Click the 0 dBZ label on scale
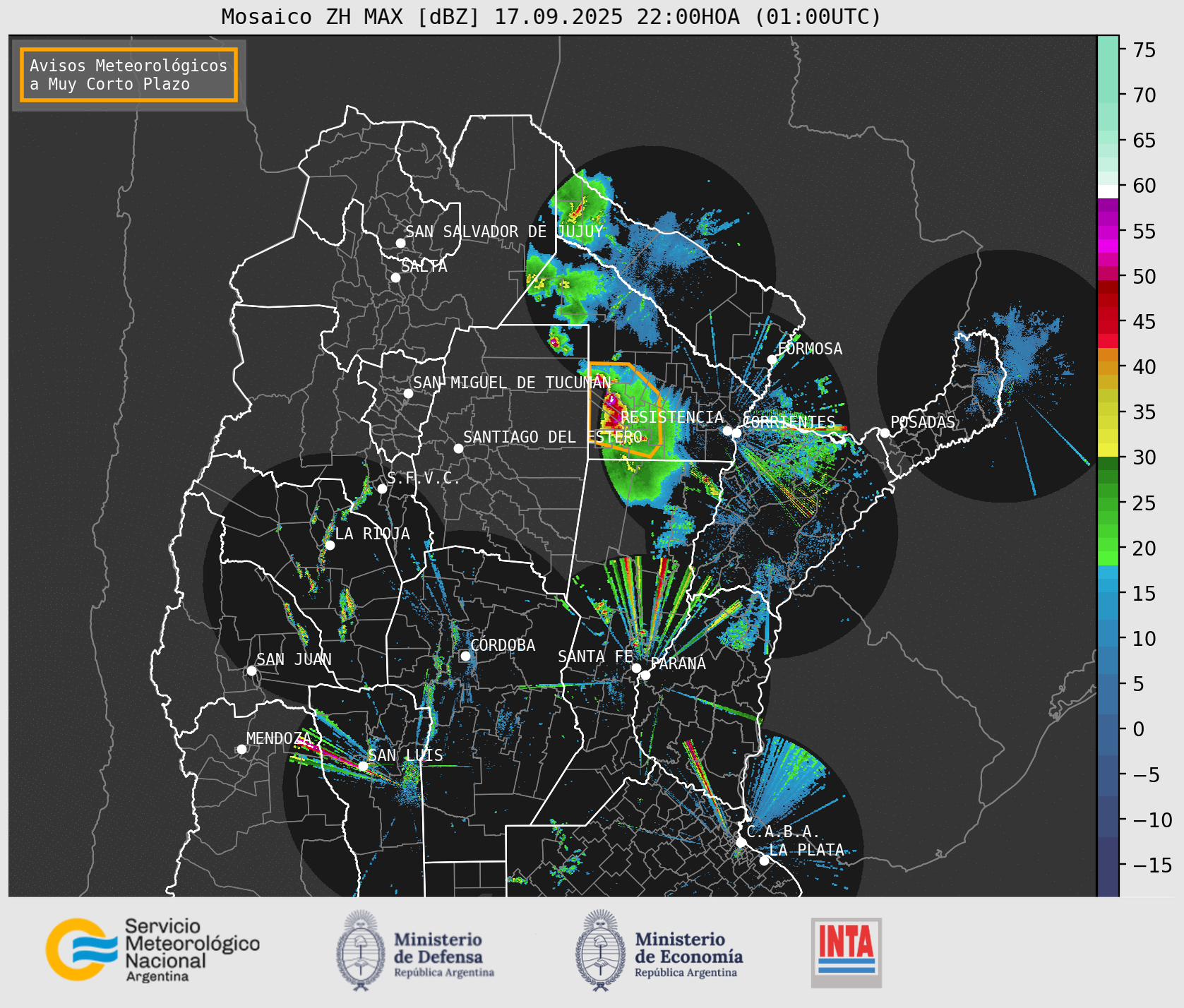This screenshot has width=1184, height=1008. (1138, 729)
